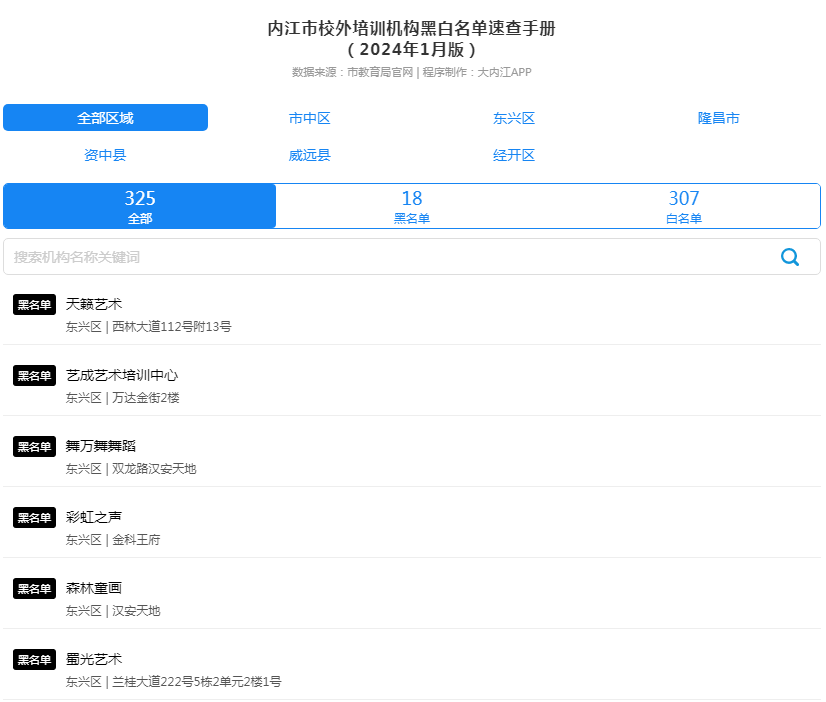The width and height of the screenshot is (826, 702).
Task: Select the 舞万舞舞蹈 list item
Action: tap(100, 446)
